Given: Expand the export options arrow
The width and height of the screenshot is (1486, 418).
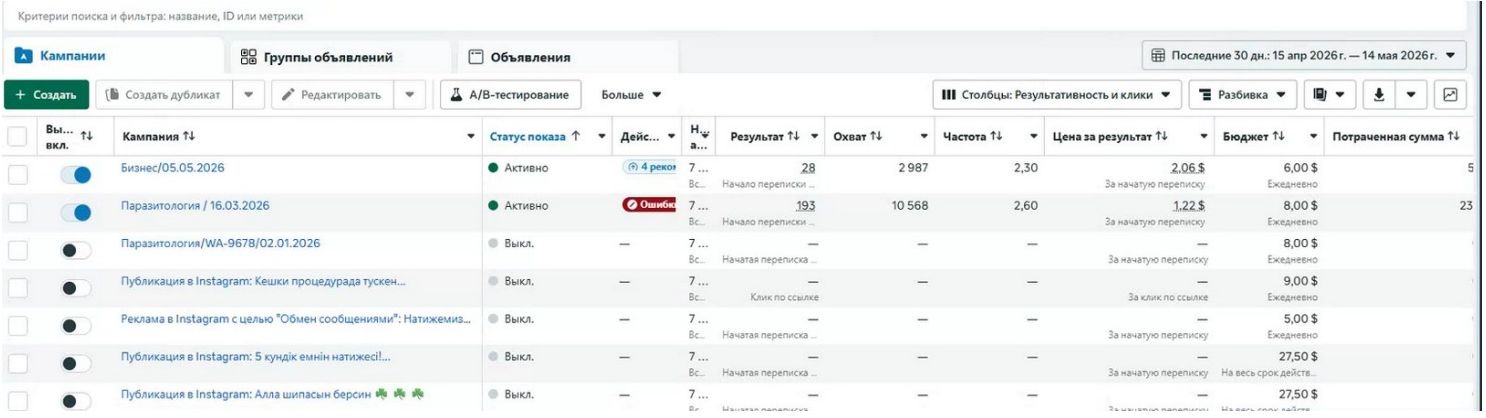Looking at the screenshot, I should tap(1411, 95).
